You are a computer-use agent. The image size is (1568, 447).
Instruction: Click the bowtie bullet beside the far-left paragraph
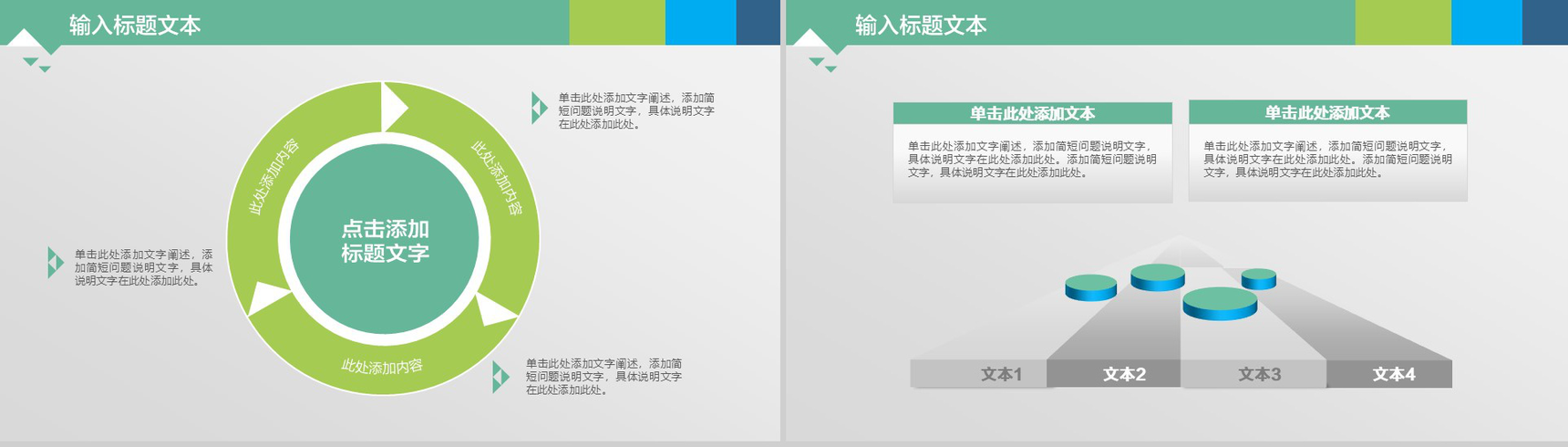[56, 263]
